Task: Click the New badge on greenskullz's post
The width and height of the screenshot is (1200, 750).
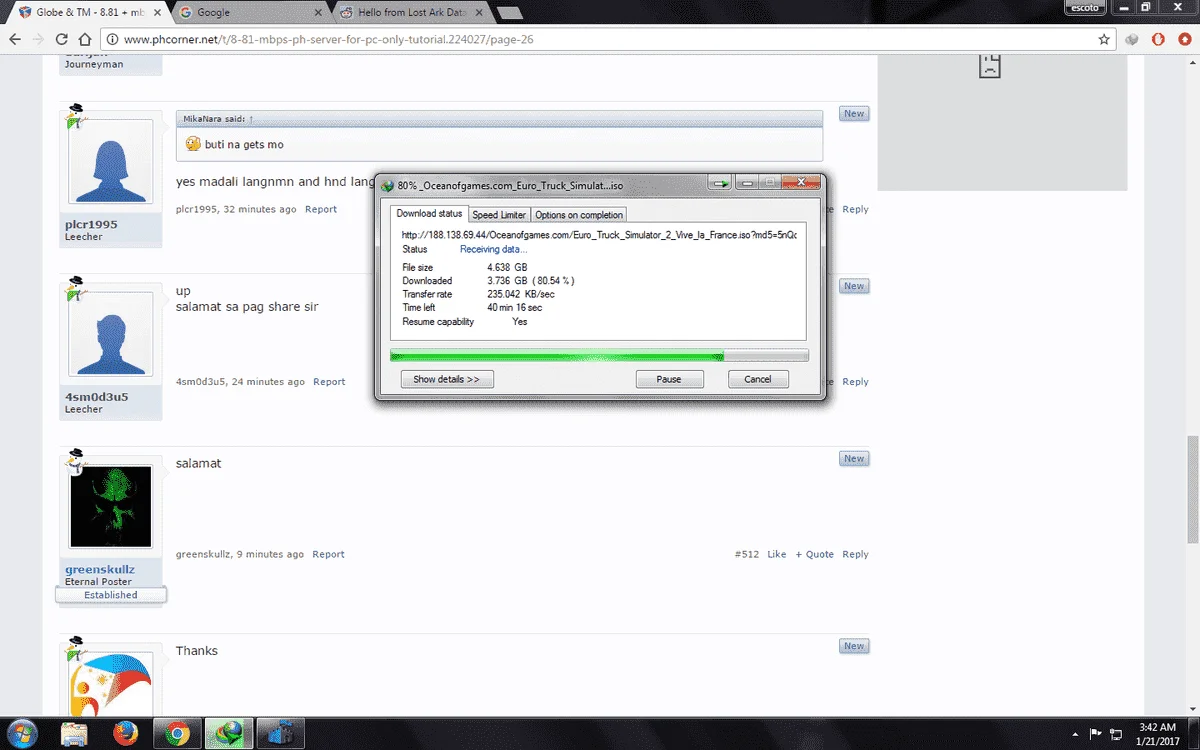Action: [854, 459]
